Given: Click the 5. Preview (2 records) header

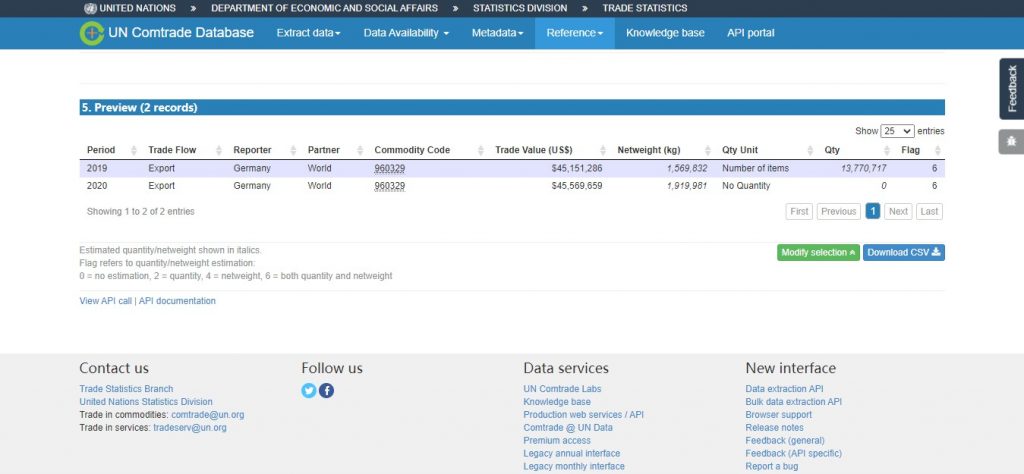Looking at the screenshot, I should pyautogui.click(x=512, y=108).
